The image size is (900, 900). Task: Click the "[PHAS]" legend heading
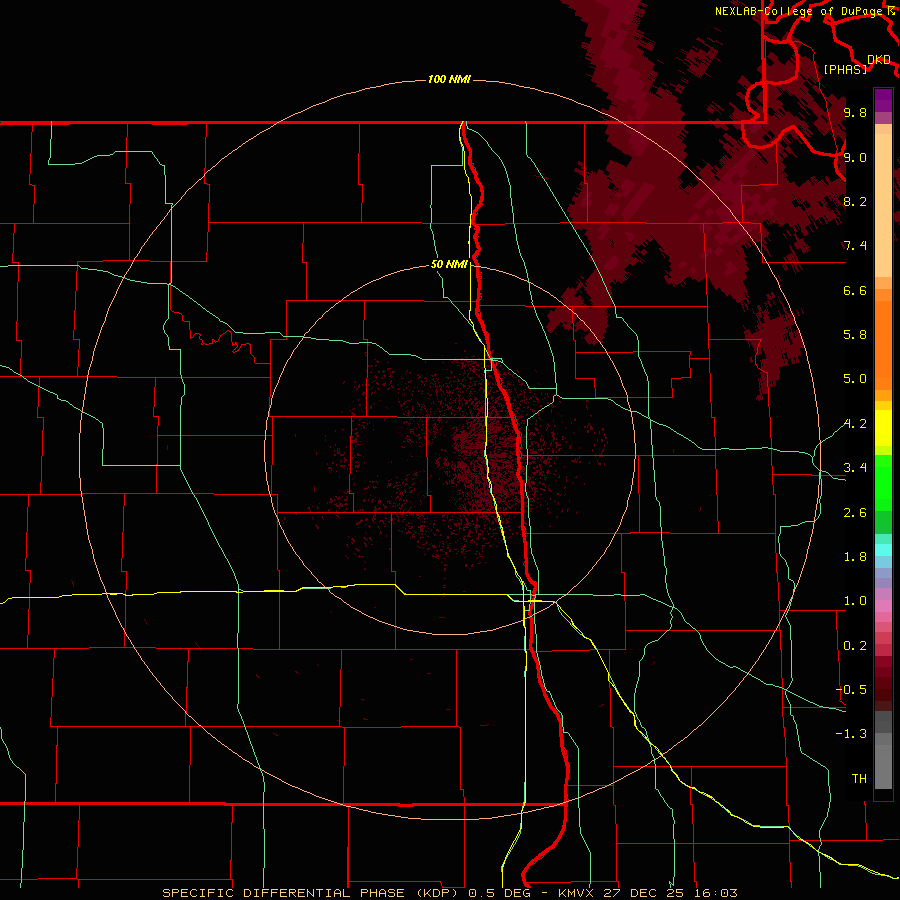(845, 69)
